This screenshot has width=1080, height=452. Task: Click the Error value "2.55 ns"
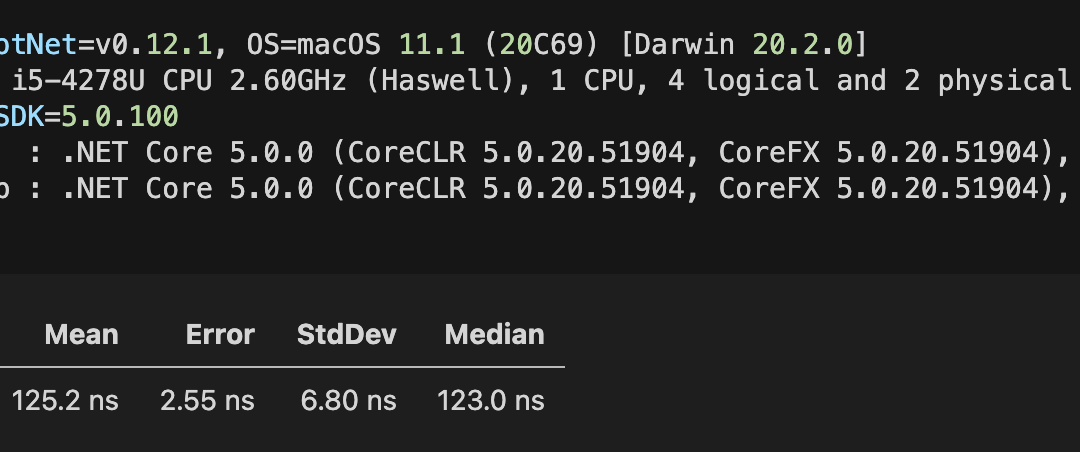coord(207,401)
